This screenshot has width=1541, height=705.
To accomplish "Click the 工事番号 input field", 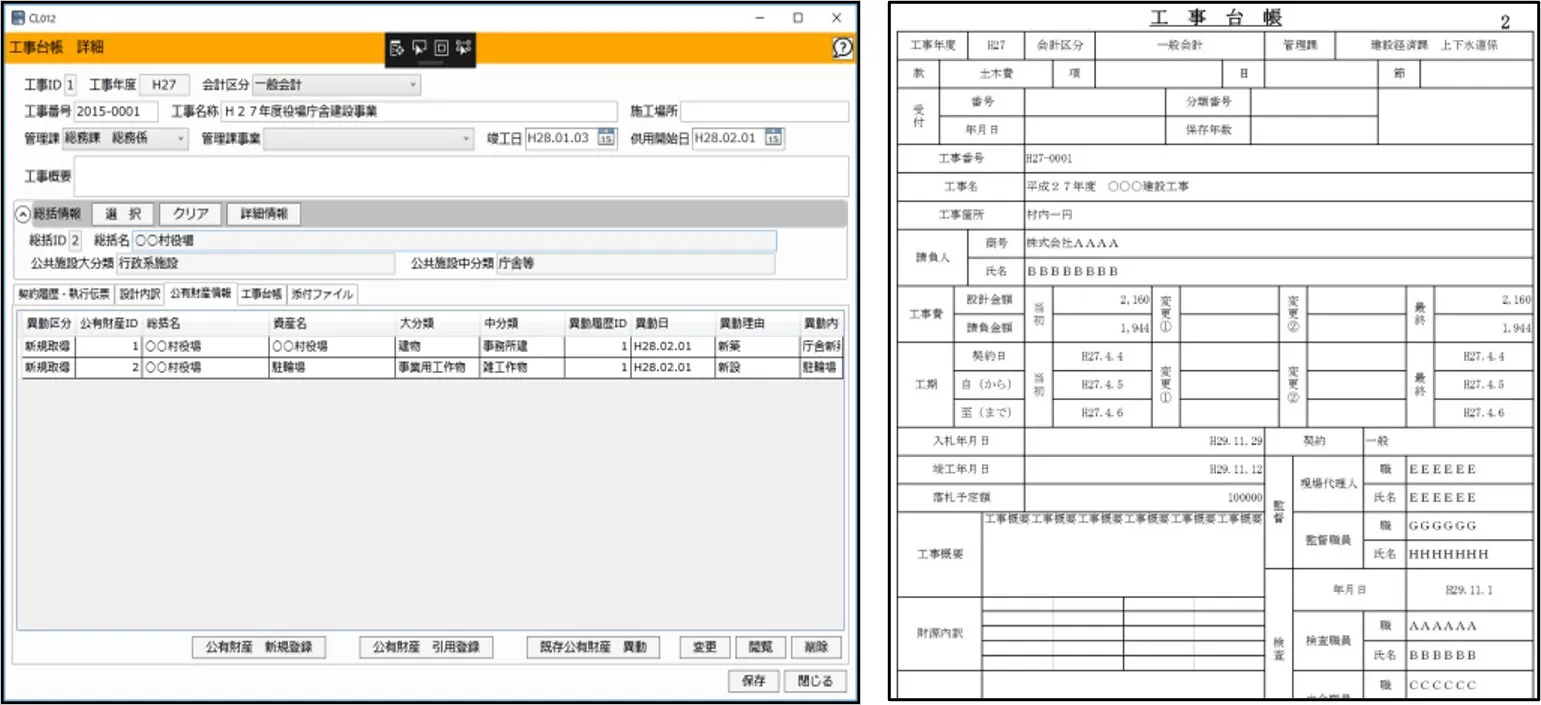I will tap(117, 111).
